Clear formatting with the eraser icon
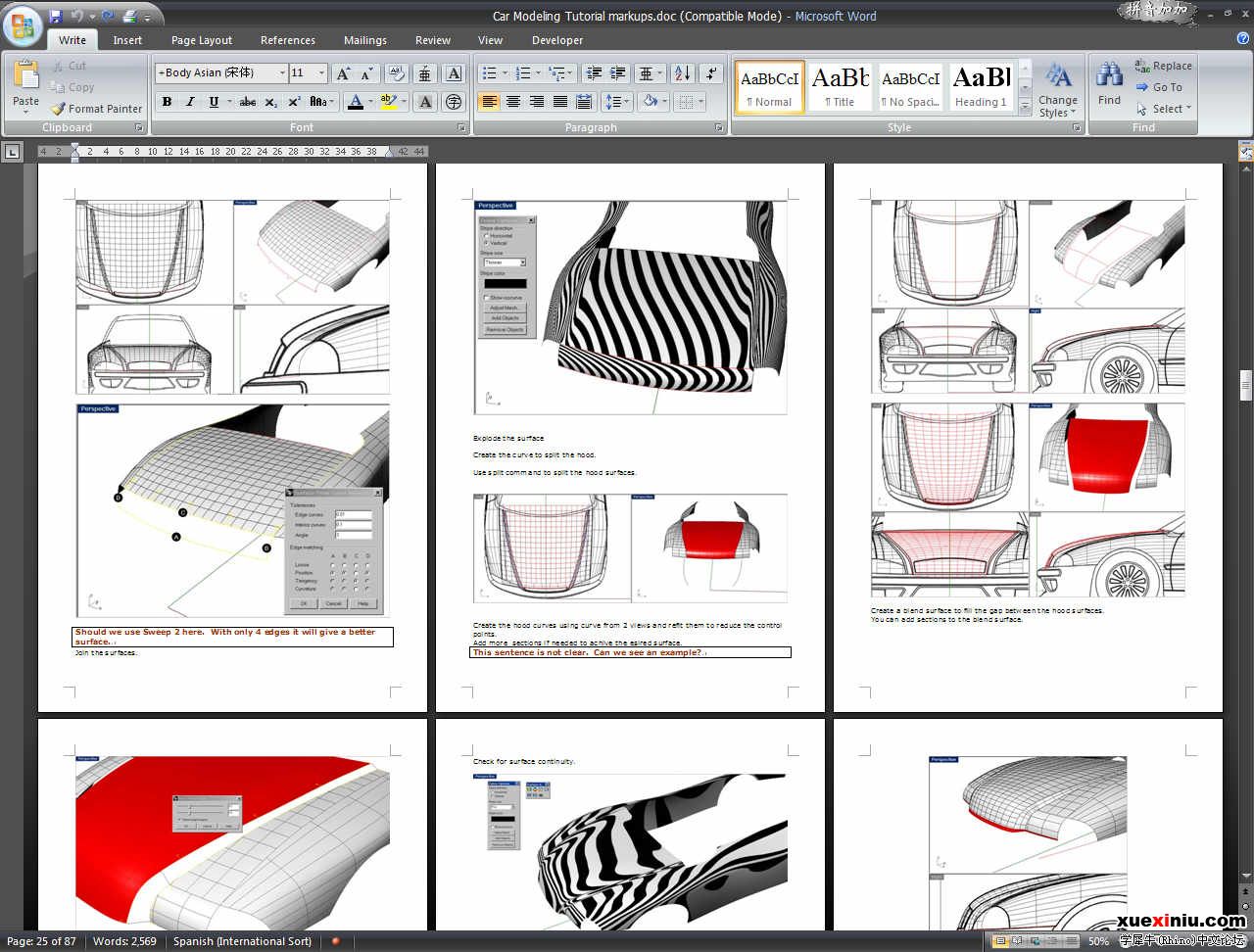The image size is (1254, 952). [x=396, y=73]
